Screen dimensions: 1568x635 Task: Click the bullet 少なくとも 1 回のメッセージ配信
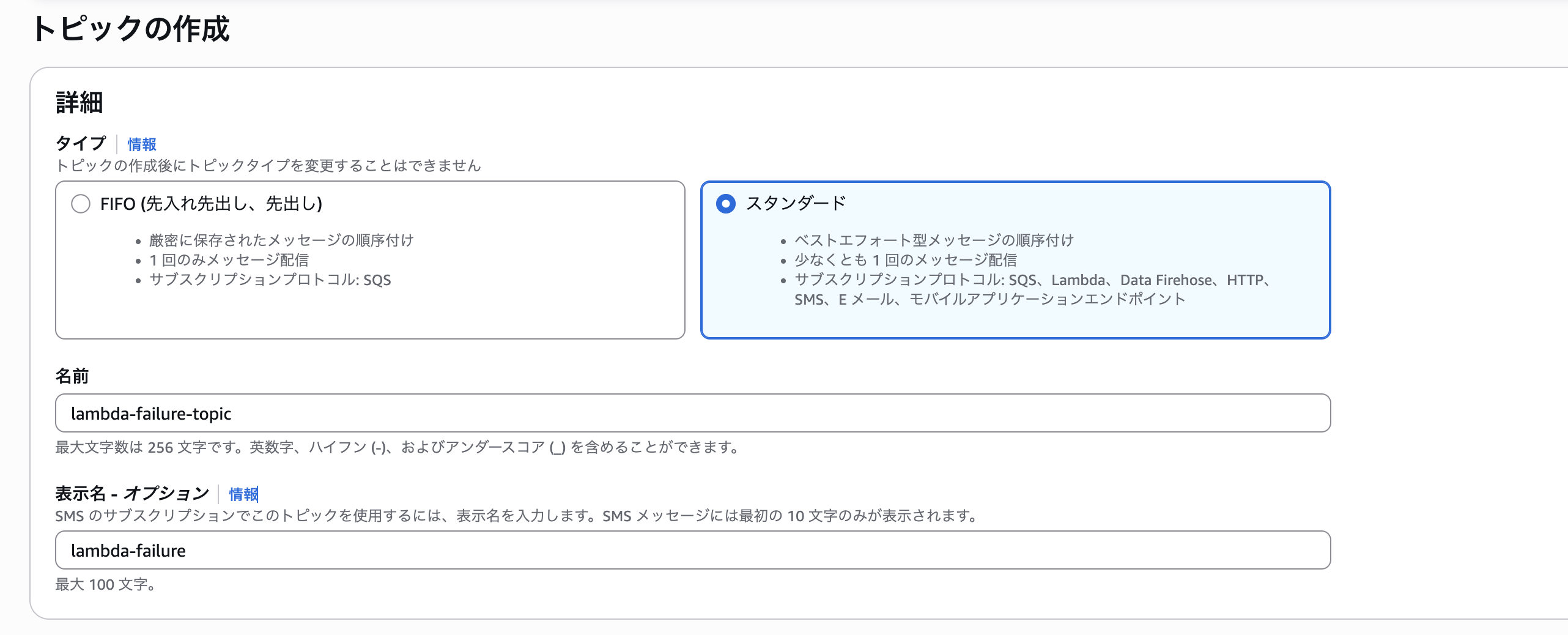[905, 260]
